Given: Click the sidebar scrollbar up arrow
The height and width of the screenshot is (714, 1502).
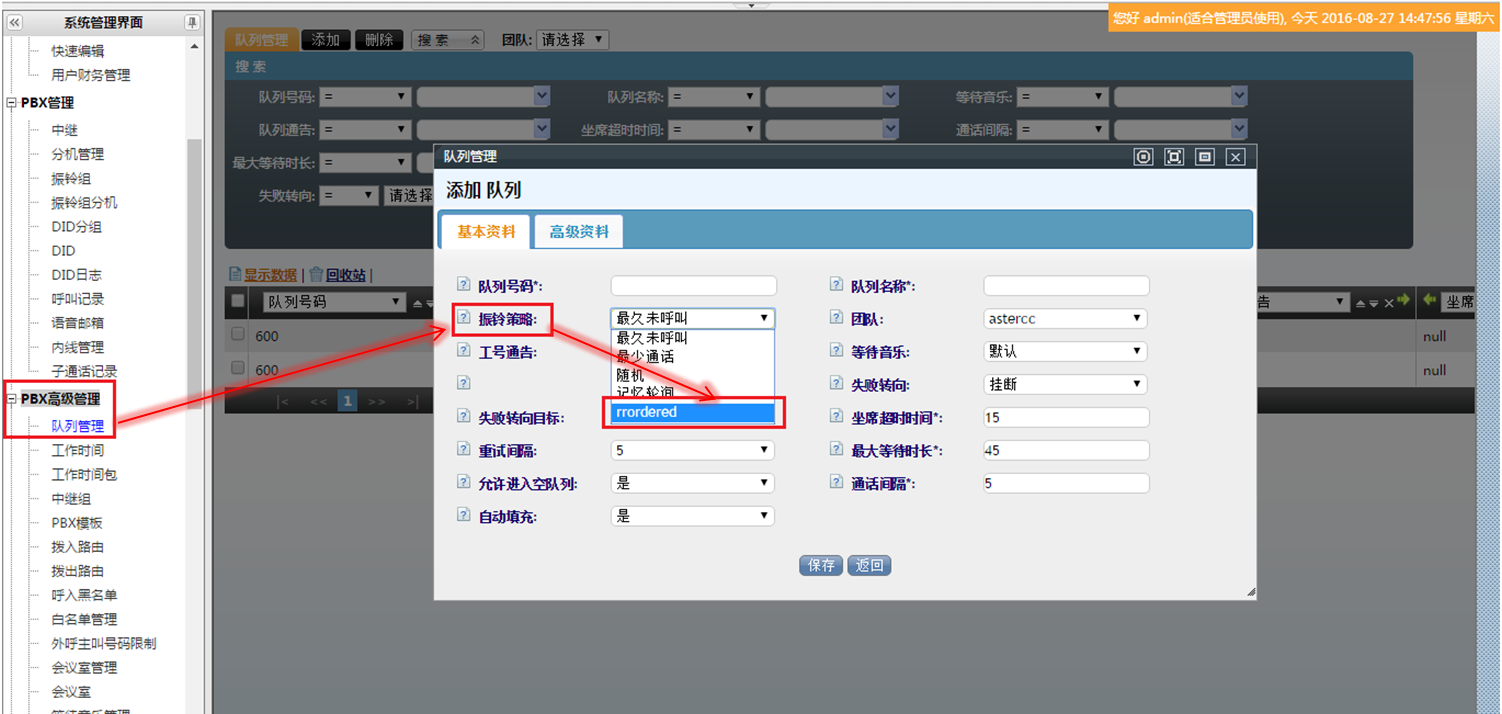Looking at the screenshot, I should point(194,47).
